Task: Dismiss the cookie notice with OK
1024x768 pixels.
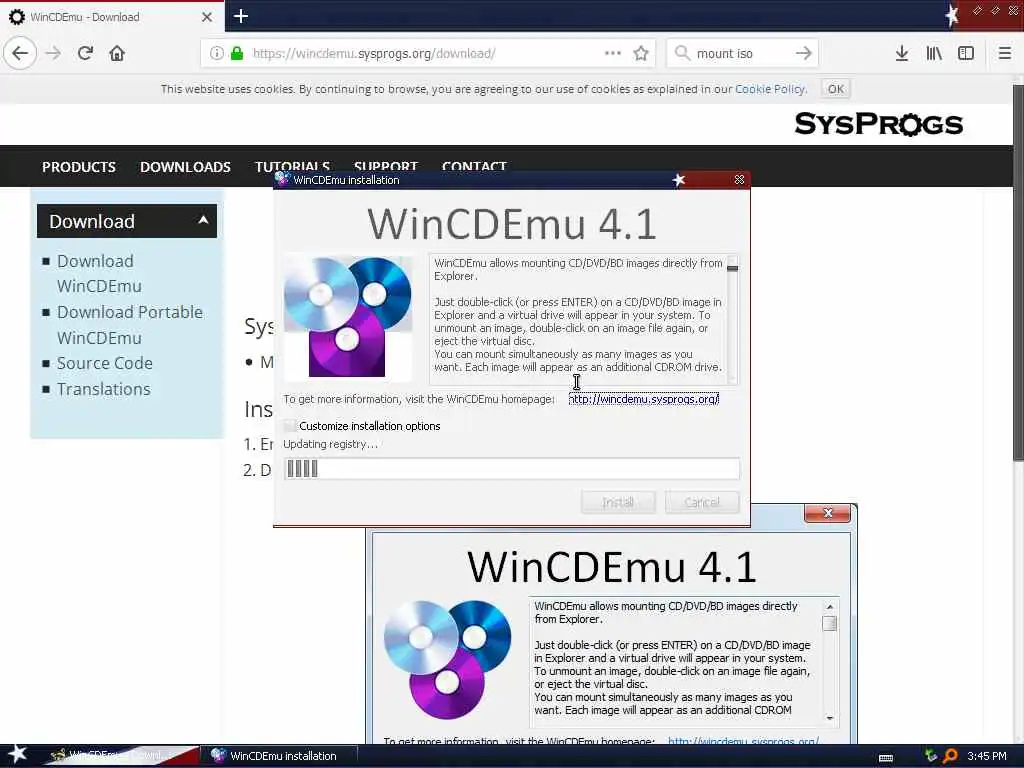Action: 835,89
